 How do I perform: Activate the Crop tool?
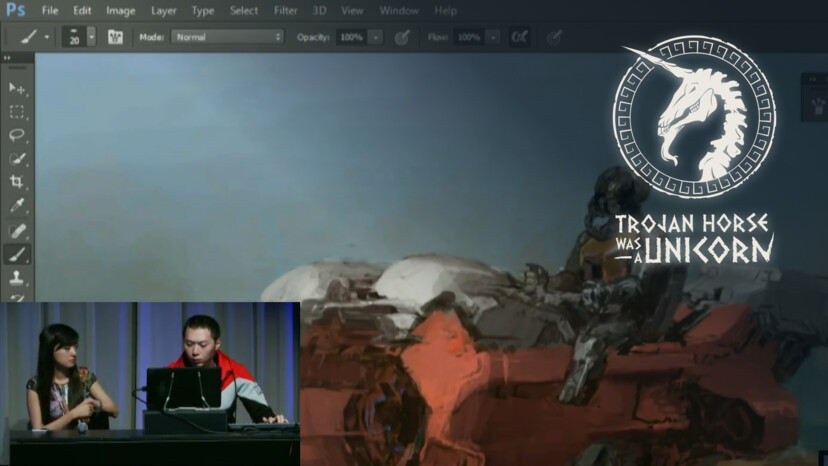(x=17, y=181)
